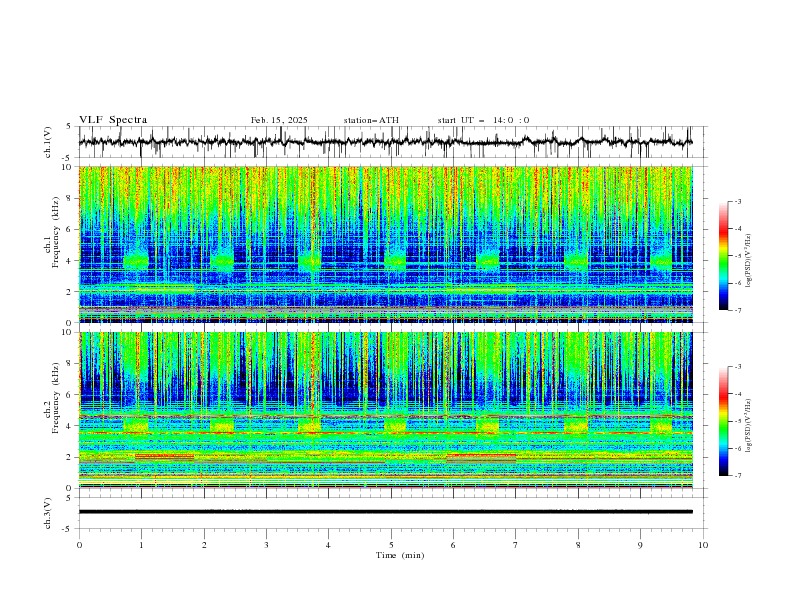Click the "station=ATH" header label
Screen dimensions: 792x612
371,120
